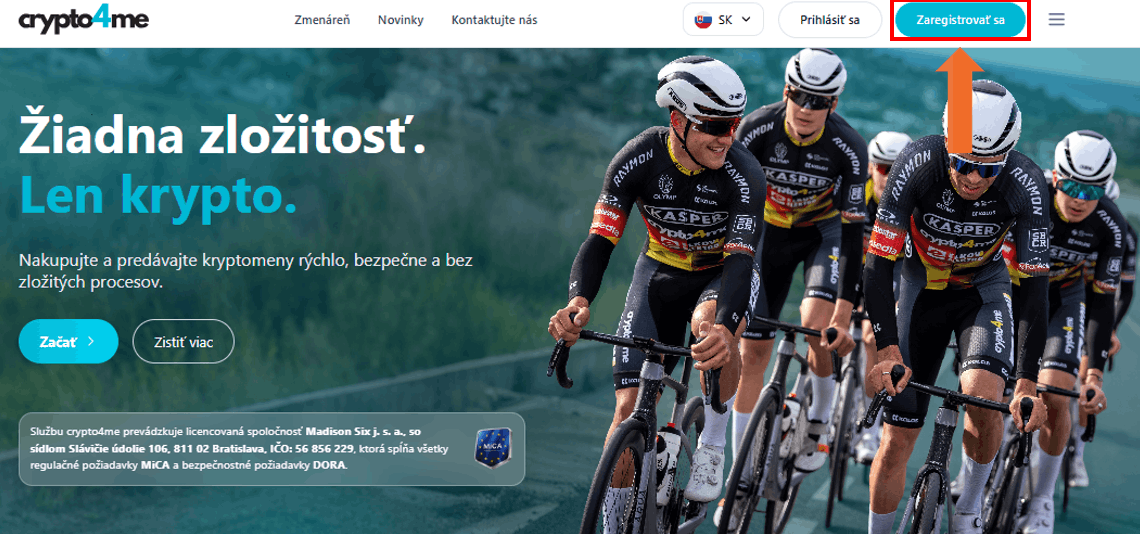
Task: Open Kontaktujte nás link
Action: point(494,20)
